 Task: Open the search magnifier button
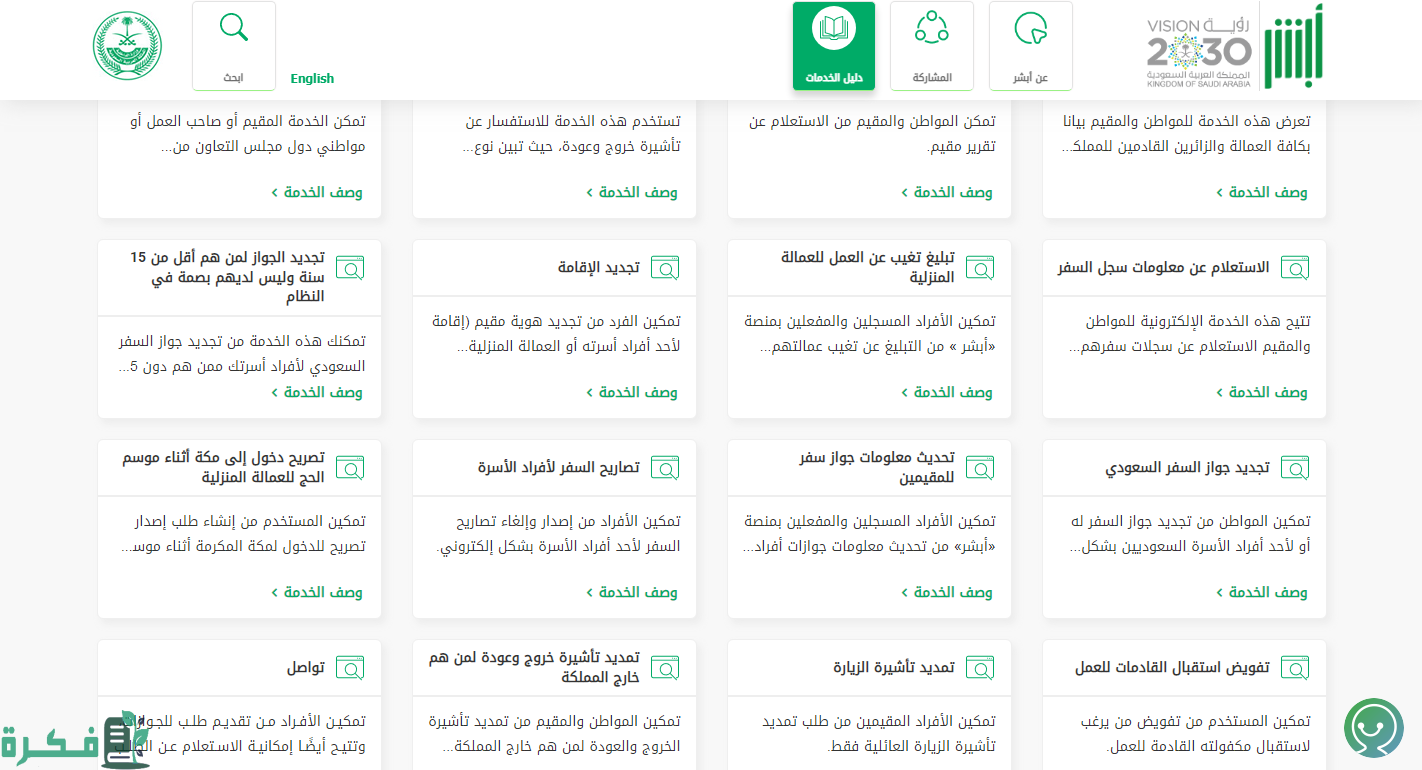tap(234, 46)
